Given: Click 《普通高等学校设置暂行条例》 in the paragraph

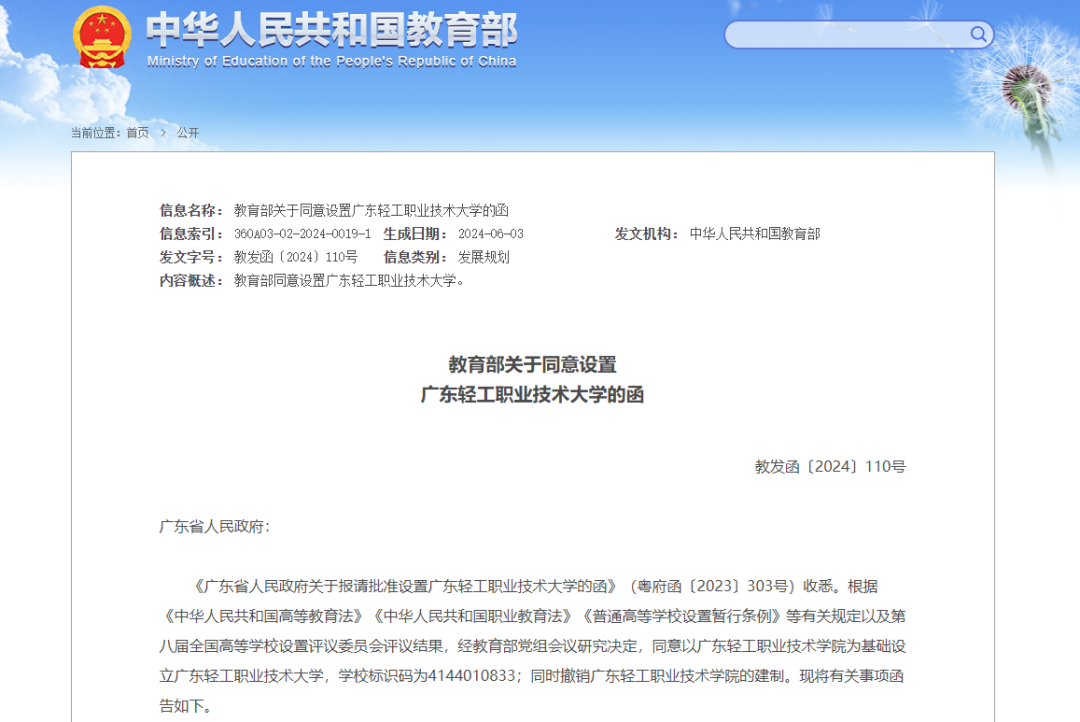Looking at the screenshot, I should click(x=682, y=616).
